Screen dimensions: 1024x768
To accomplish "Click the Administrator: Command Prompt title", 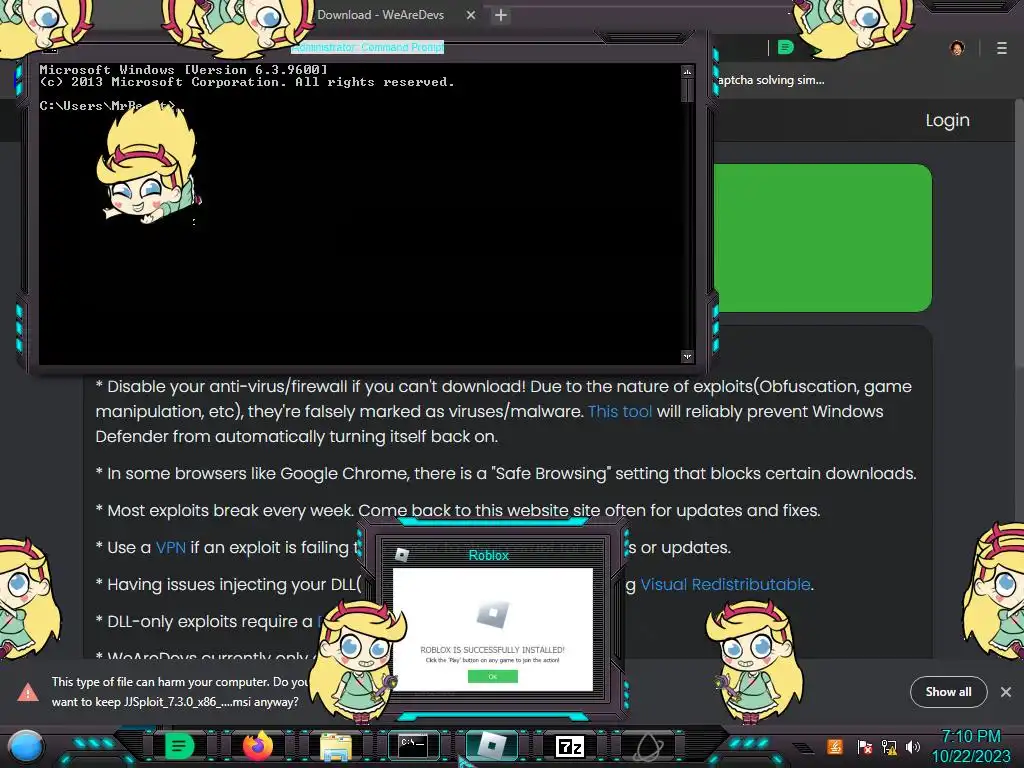I will pos(367,47).
